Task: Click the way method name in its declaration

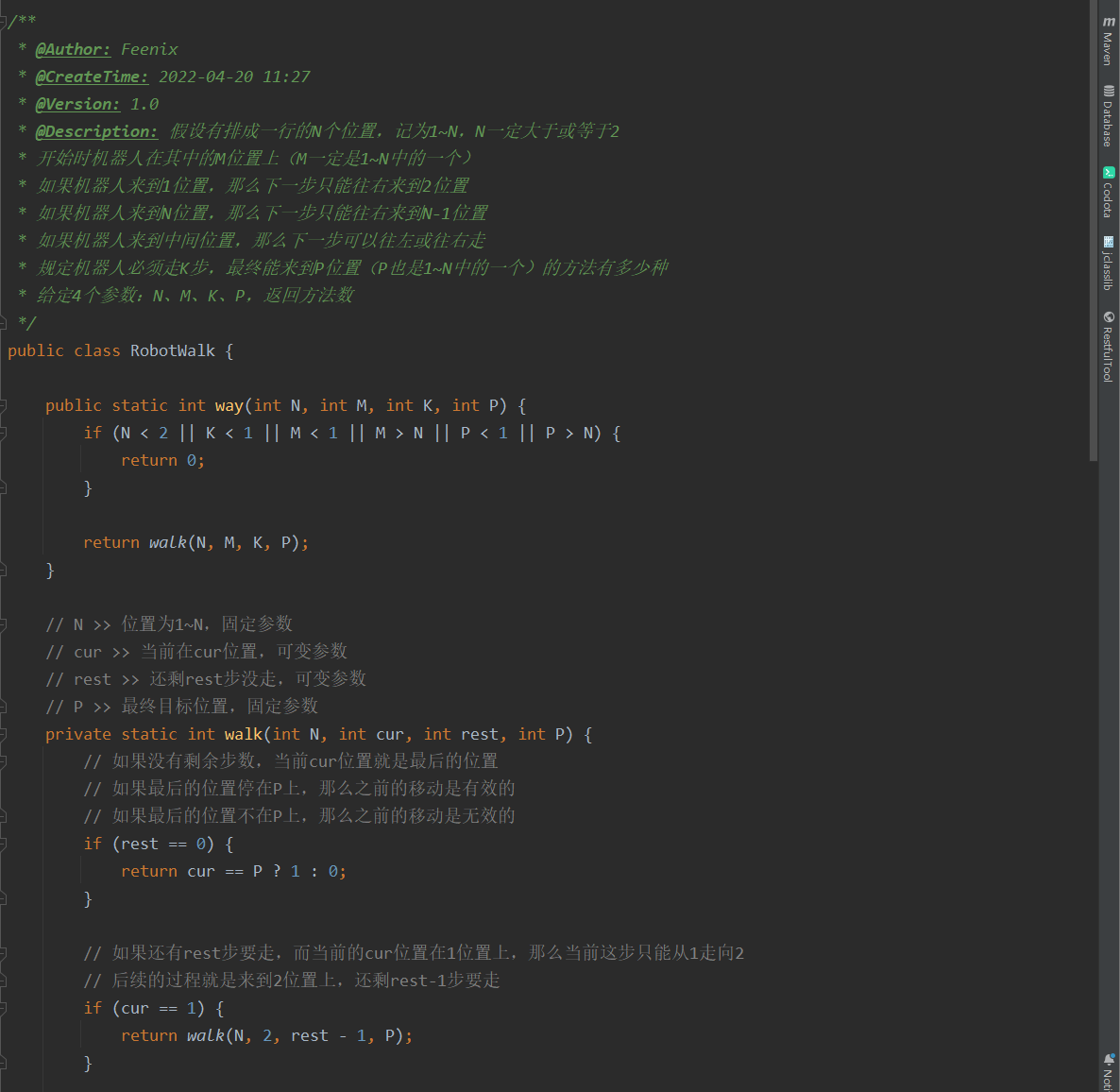Action: [229, 406]
